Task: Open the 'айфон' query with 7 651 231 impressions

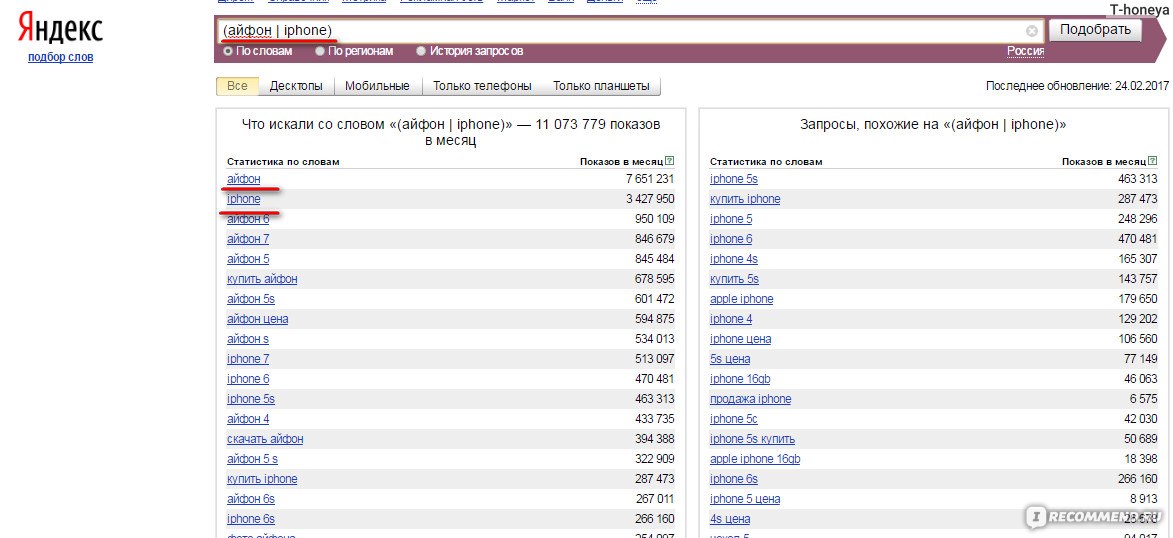Action: pos(244,179)
